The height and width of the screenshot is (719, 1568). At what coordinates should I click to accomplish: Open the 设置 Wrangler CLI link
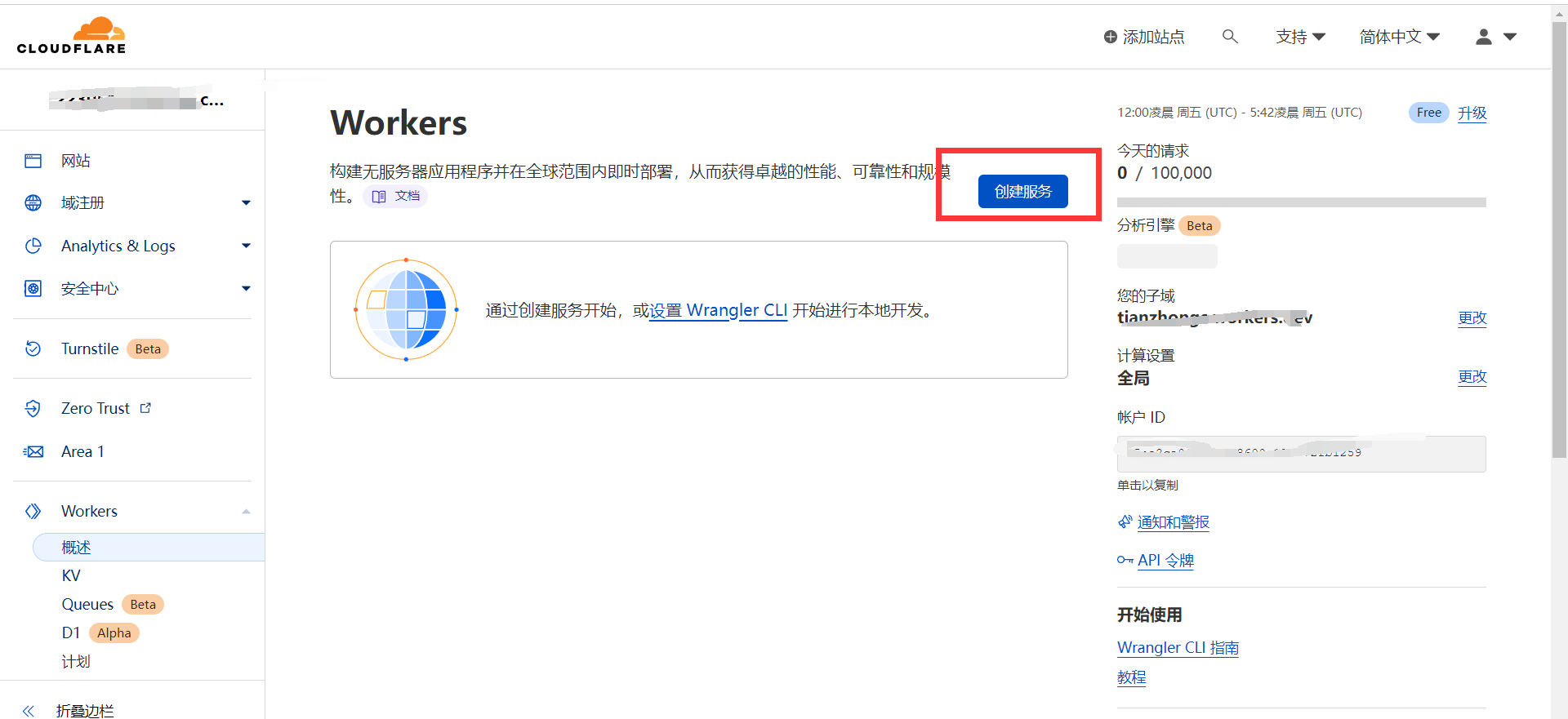(718, 310)
